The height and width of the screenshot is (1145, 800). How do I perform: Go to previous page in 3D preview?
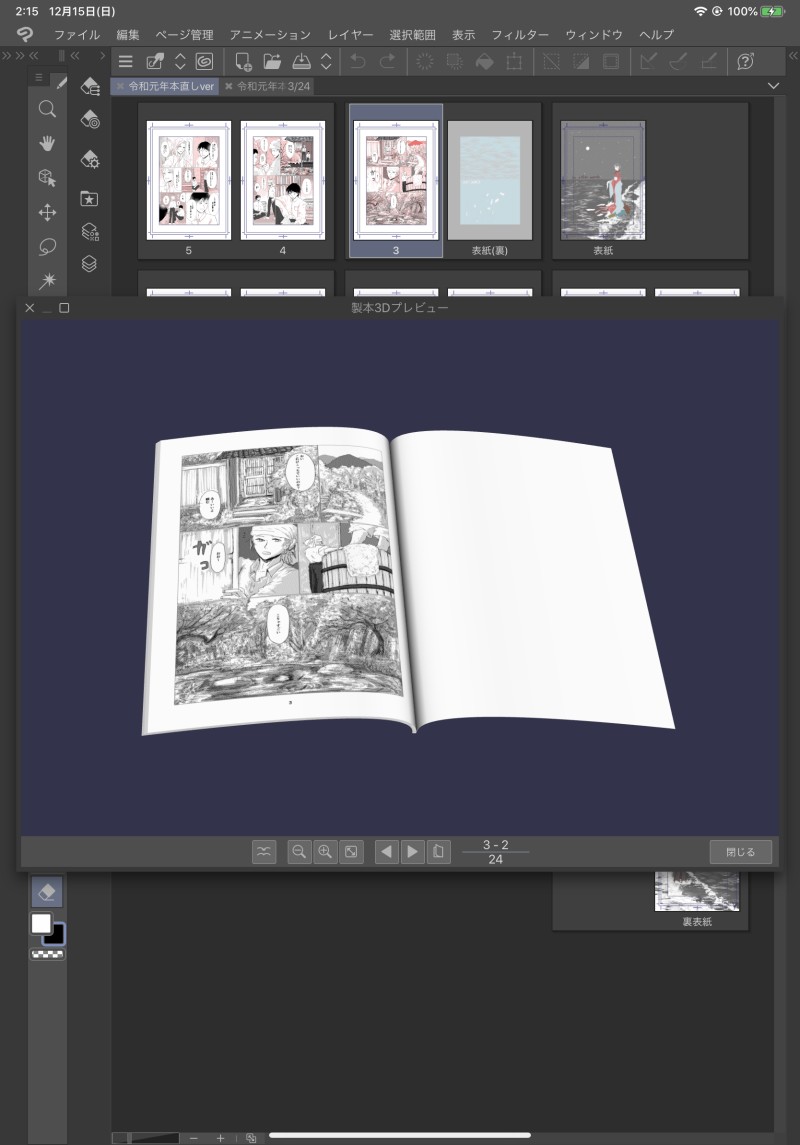[x=386, y=851]
